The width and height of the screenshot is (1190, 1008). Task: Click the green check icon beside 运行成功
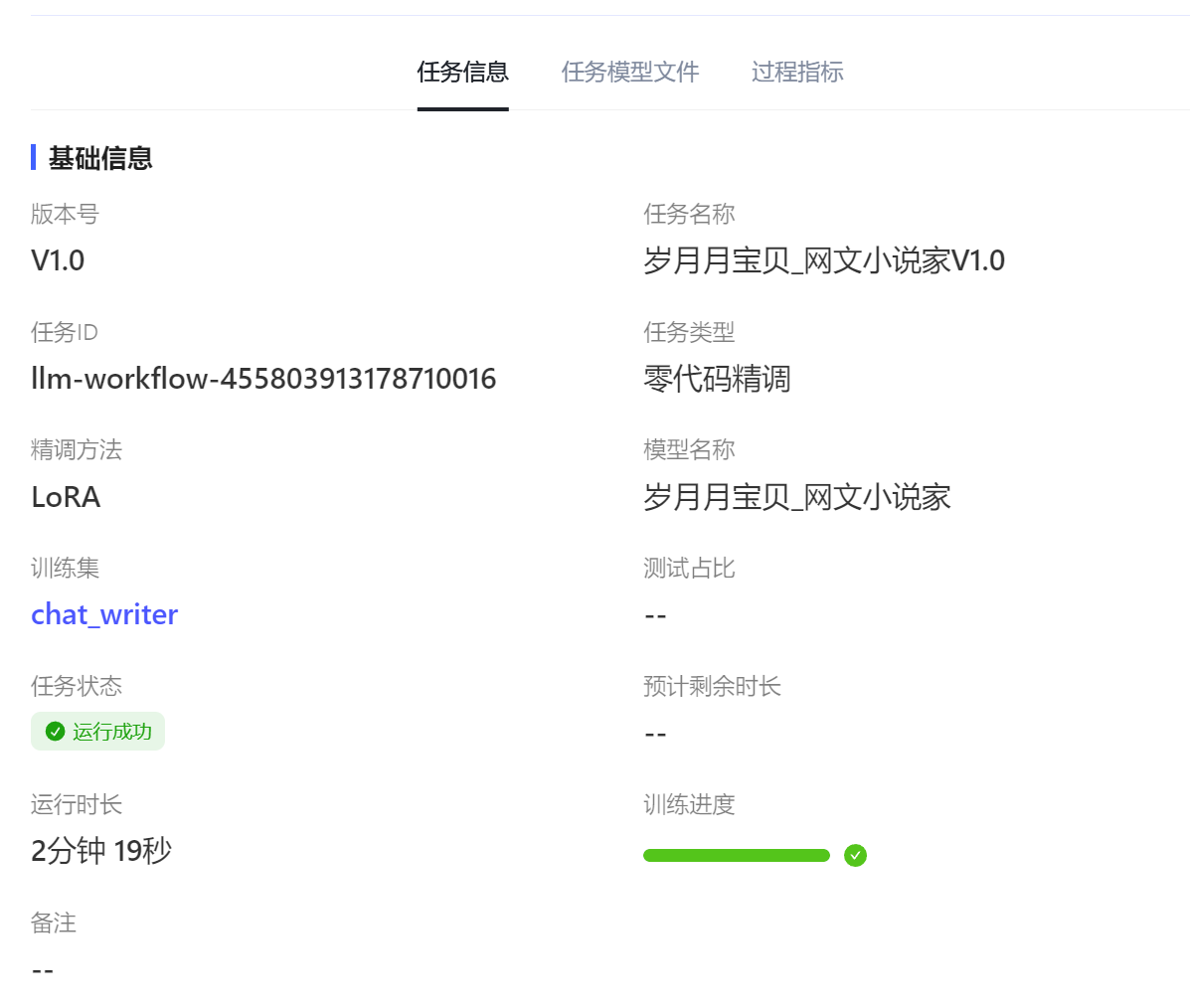(56, 732)
